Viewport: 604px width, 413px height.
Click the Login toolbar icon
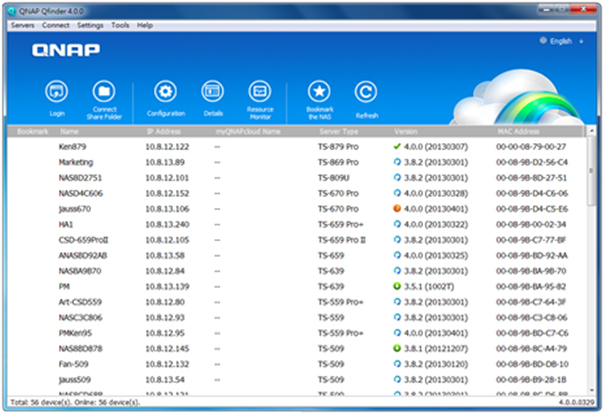57,92
